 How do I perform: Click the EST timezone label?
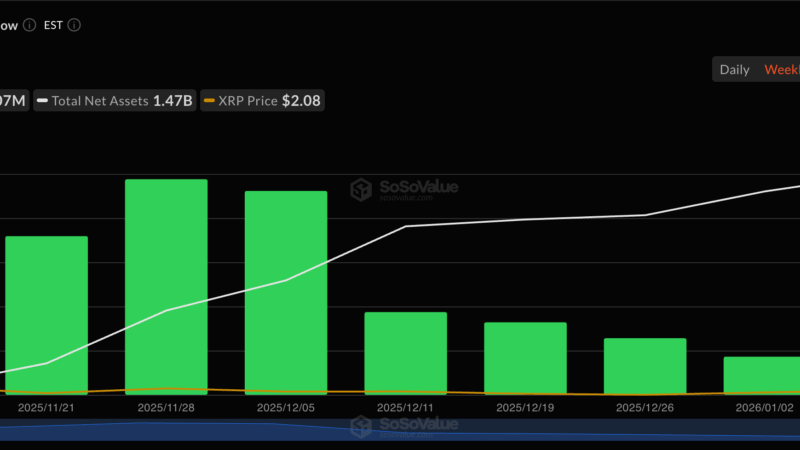pyautogui.click(x=53, y=25)
